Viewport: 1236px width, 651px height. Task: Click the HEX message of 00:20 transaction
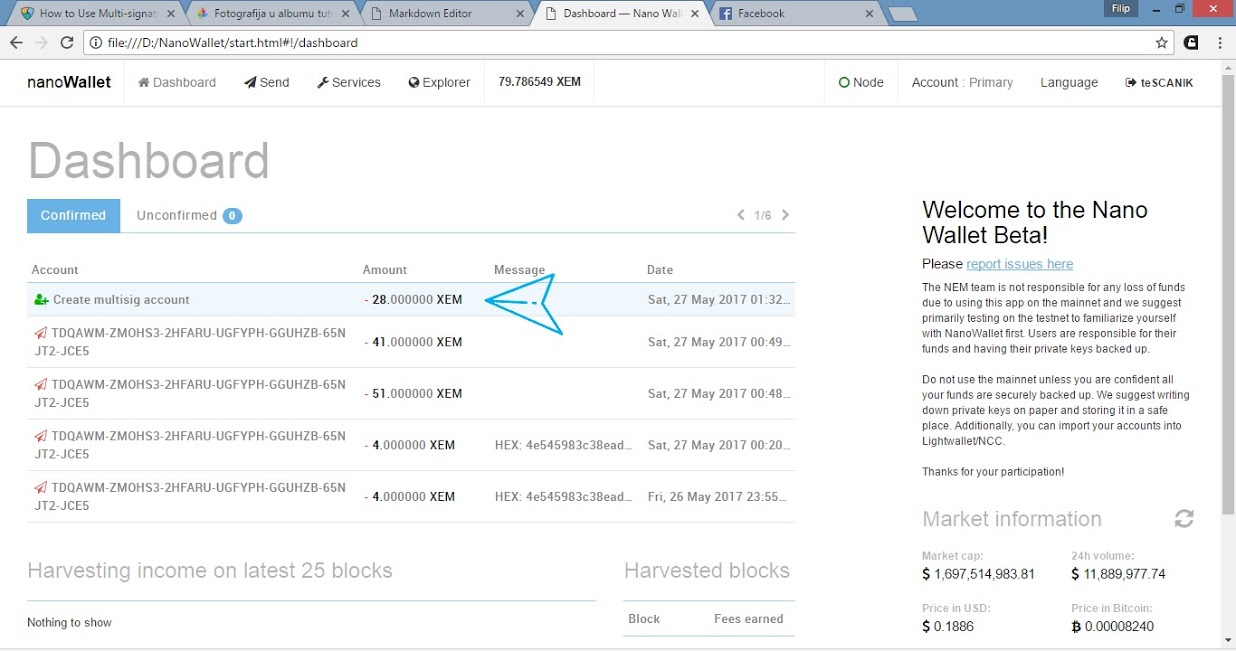[564, 445]
